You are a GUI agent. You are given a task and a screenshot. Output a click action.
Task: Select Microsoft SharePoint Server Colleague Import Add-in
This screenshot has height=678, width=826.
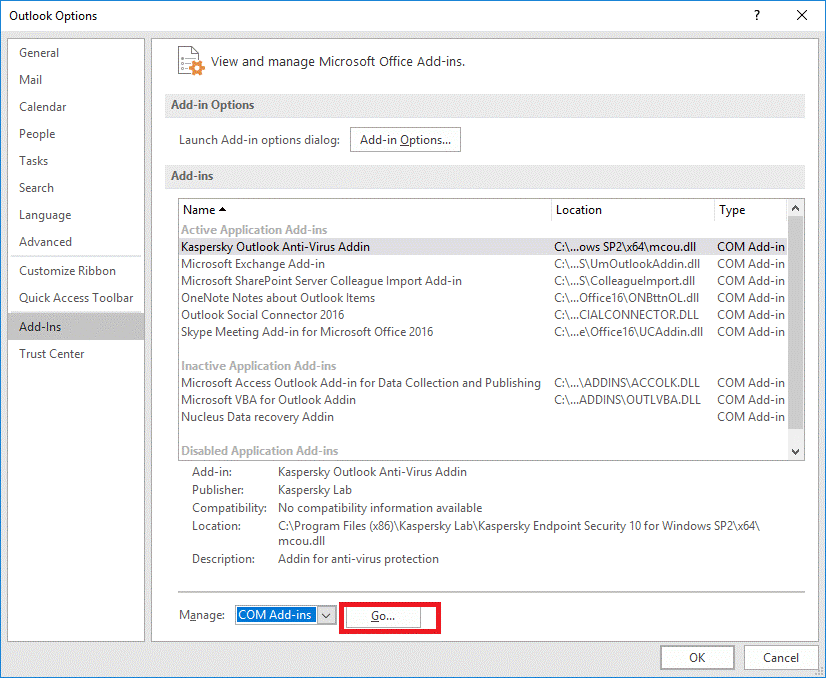[483, 281]
